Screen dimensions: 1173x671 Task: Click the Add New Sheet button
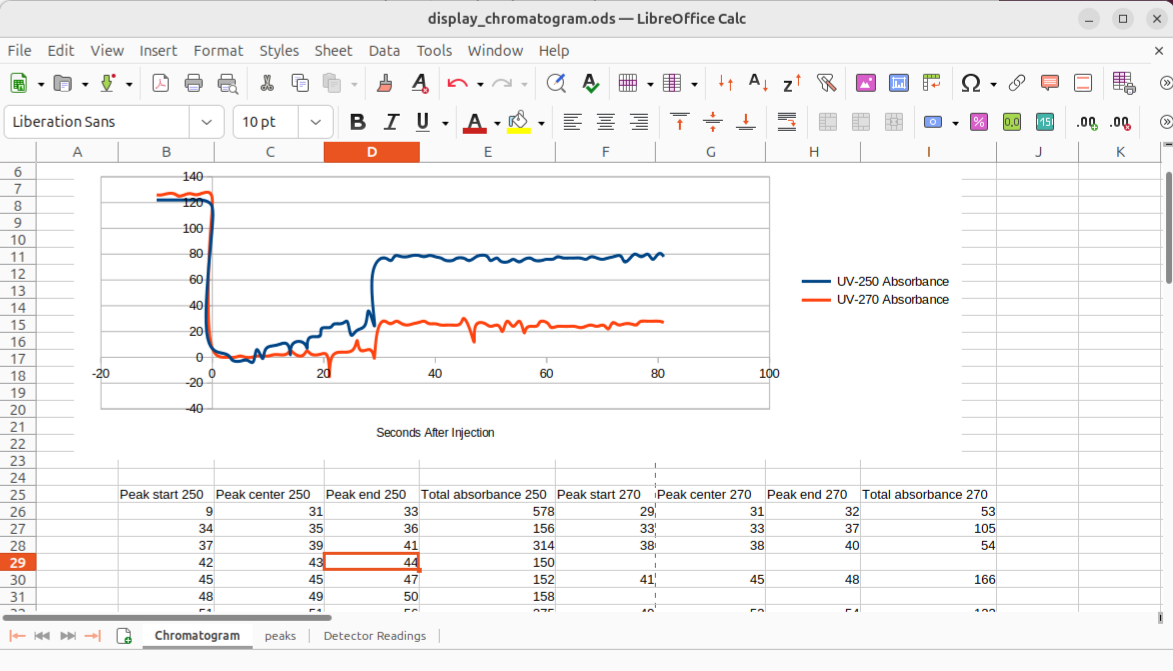(x=124, y=636)
